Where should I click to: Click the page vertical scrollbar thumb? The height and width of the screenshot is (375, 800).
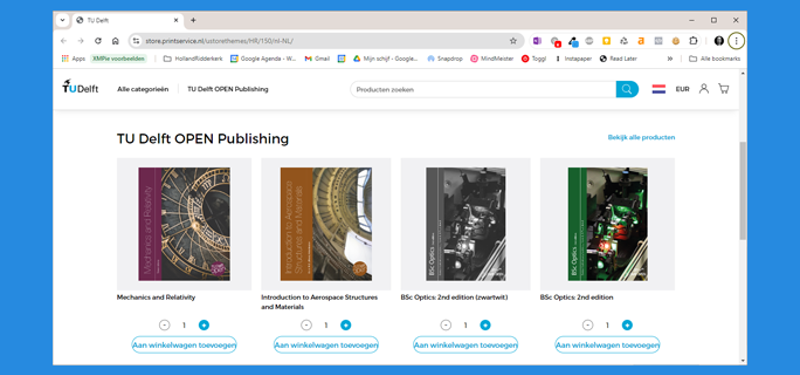(742, 191)
